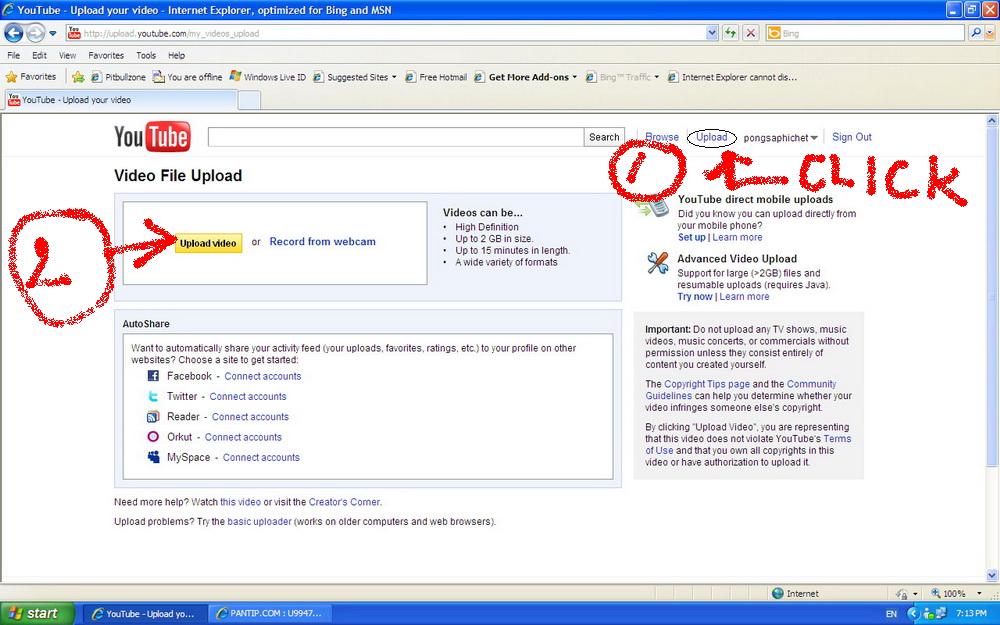The width and height of the screenshot is (1000, 625).
Task: Click the Advanced Video Upload tools icon
Action: [657, 263]
